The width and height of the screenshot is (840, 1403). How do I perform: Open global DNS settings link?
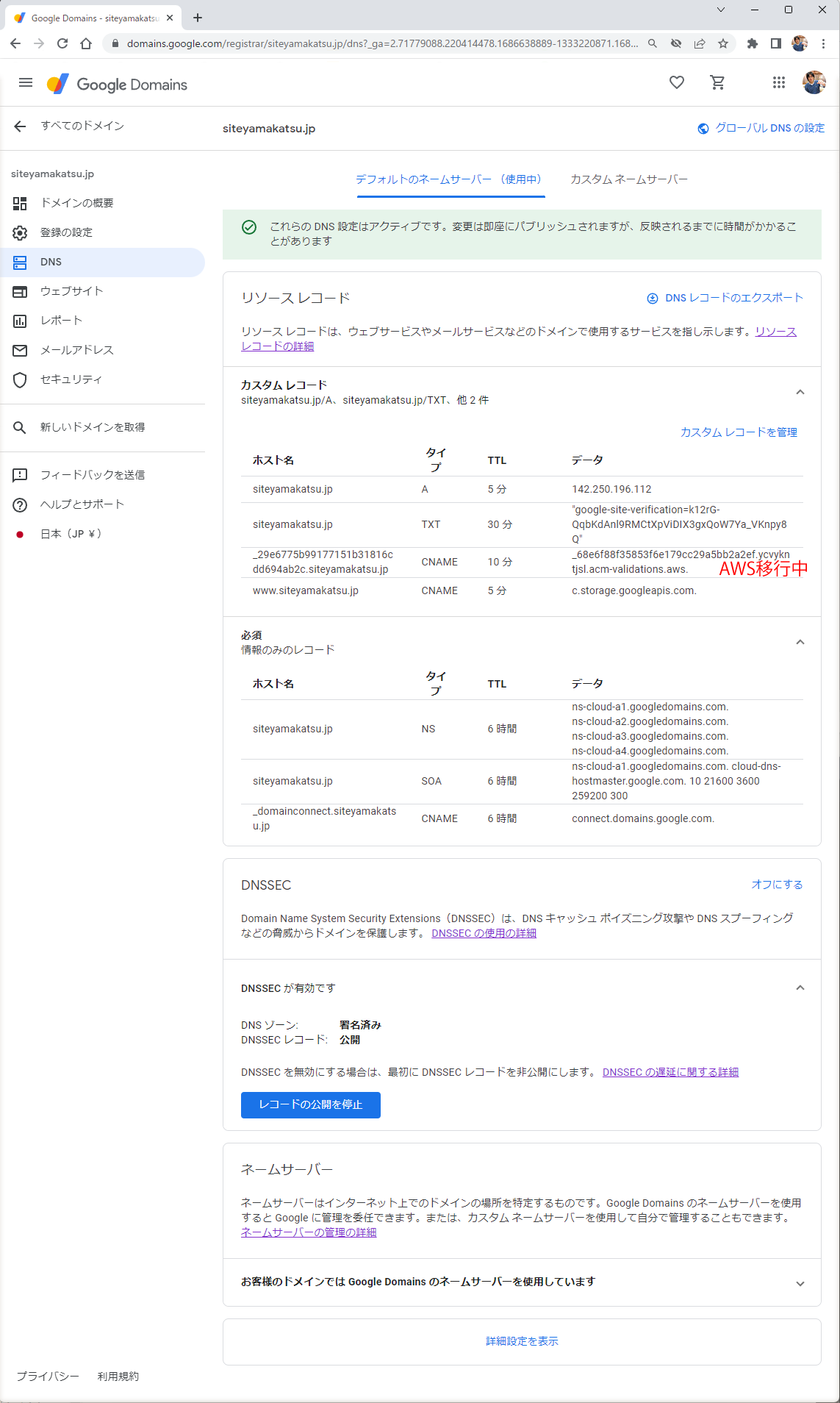coord(770,128)
